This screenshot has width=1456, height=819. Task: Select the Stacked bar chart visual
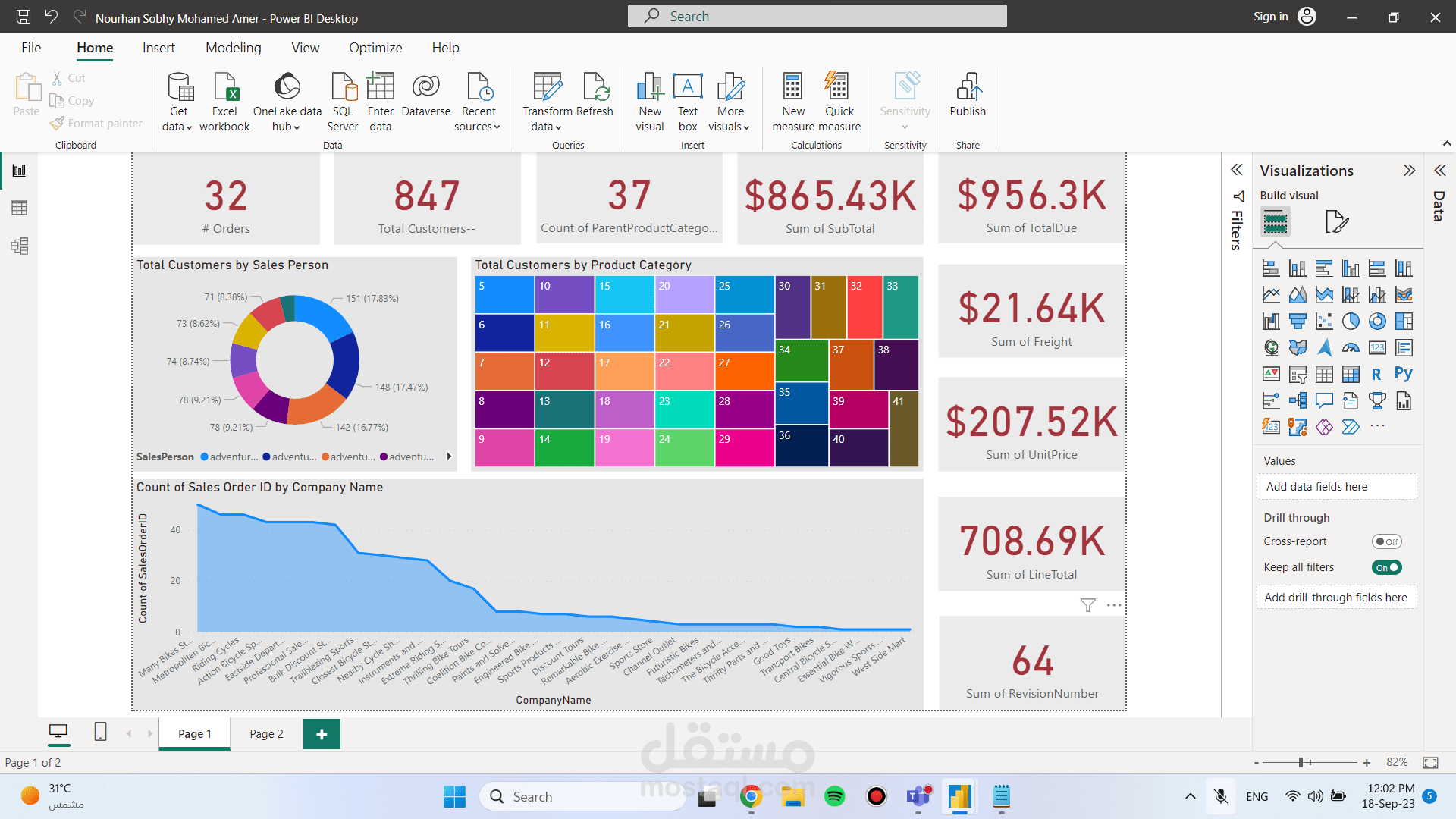click(x=1271, y=268)
